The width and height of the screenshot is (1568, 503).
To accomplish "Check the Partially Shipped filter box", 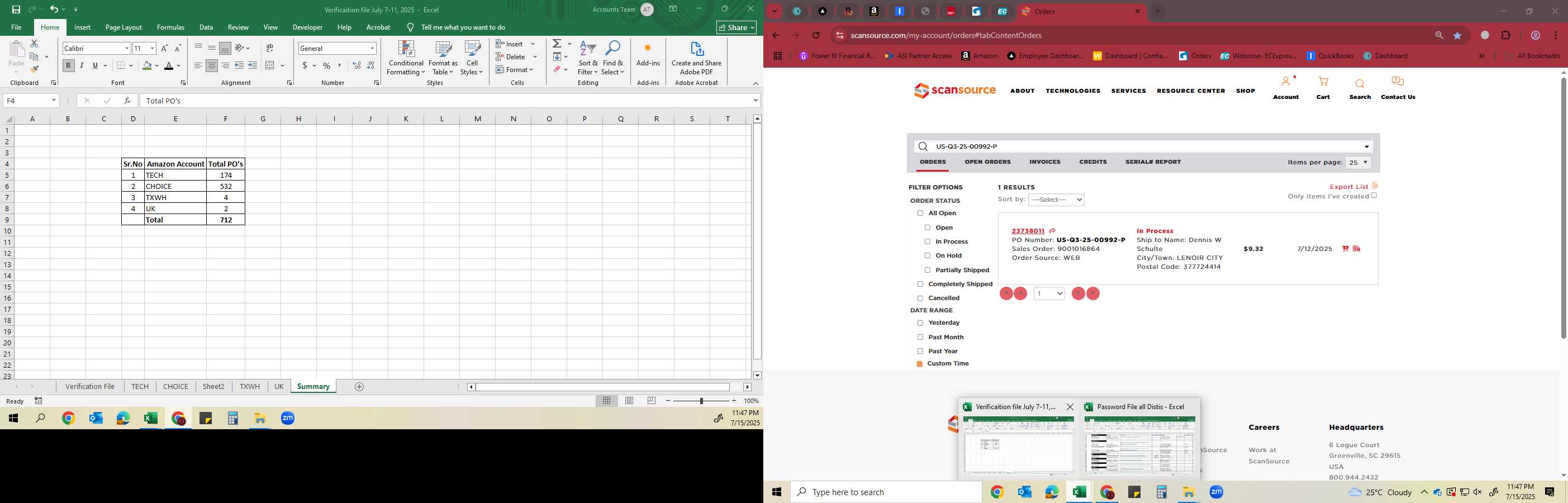I will point(927,270).
